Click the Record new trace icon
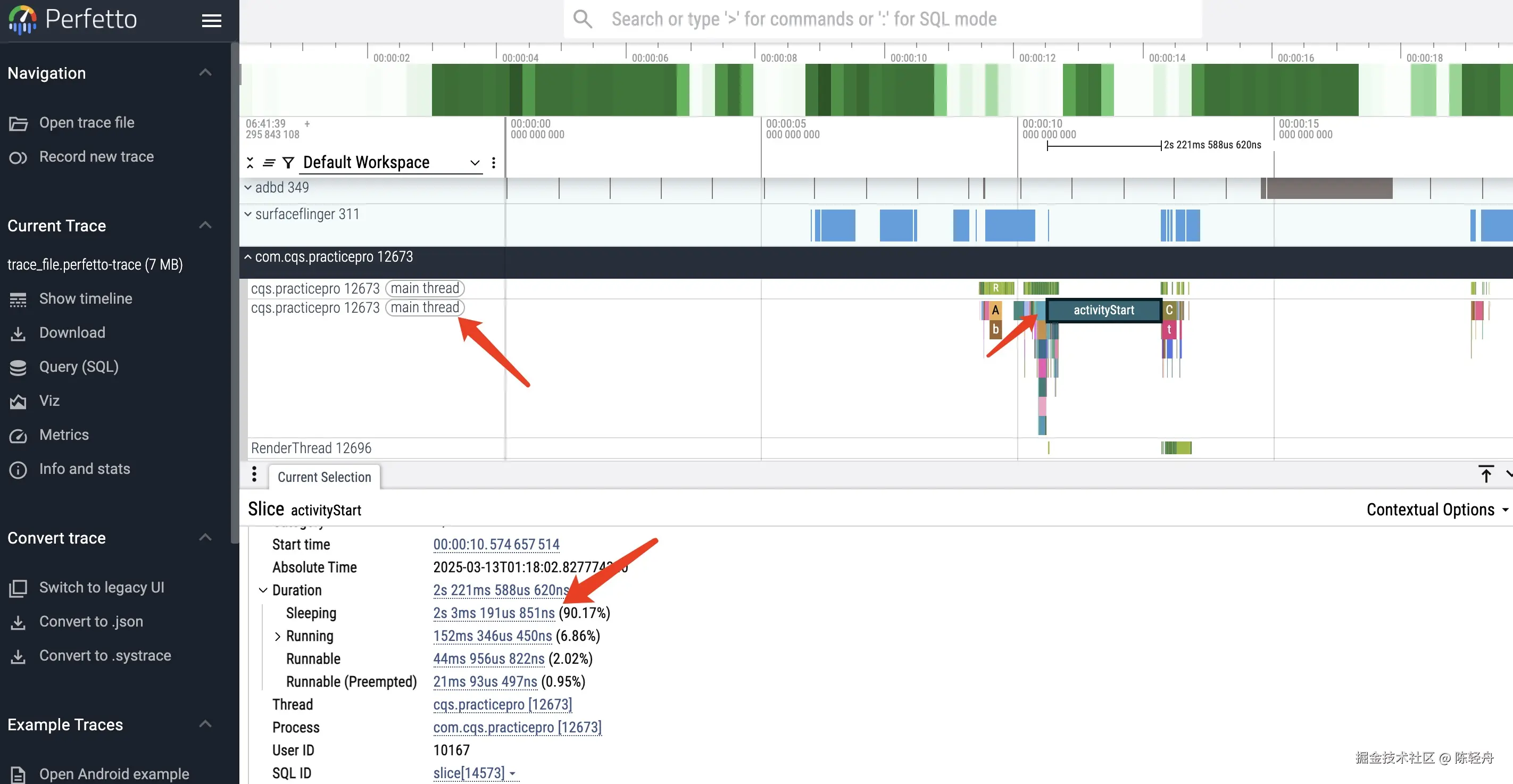The height and width of the screenshot is (784, 1513). coord(18,157)
